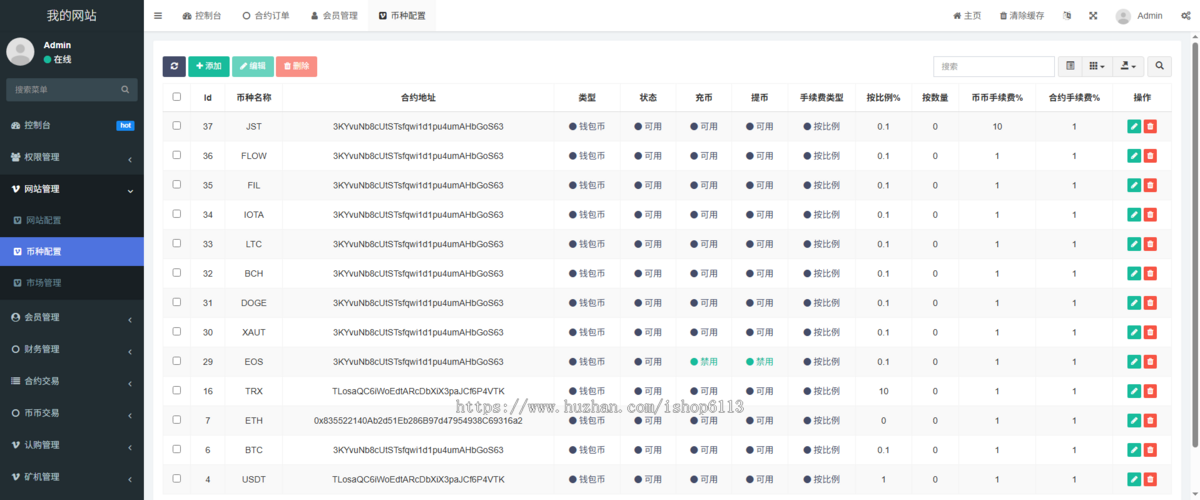Open the columns grid dropdown
The image size is (1200, 500).
click(1097, 66)
